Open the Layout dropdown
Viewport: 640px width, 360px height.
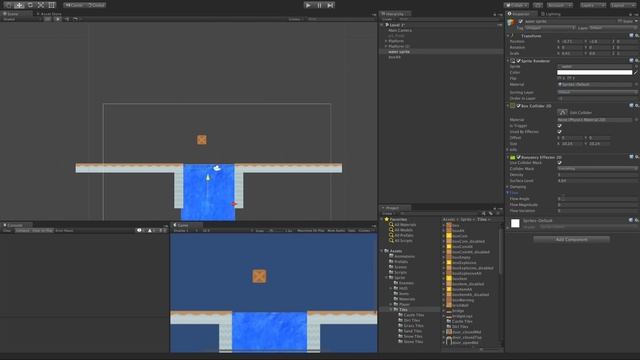pyautogui.click(x=623, y=5)
